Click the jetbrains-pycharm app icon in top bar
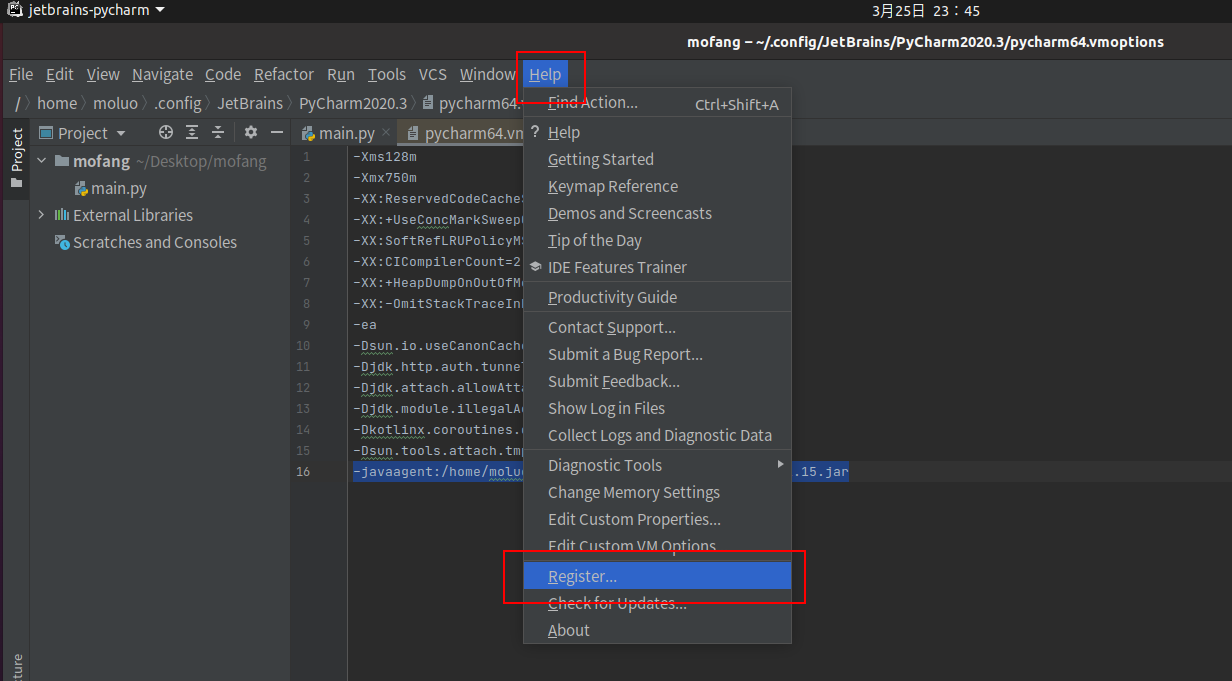The width and height of the screenshot is (1232, 681). [x=15, y=10]
